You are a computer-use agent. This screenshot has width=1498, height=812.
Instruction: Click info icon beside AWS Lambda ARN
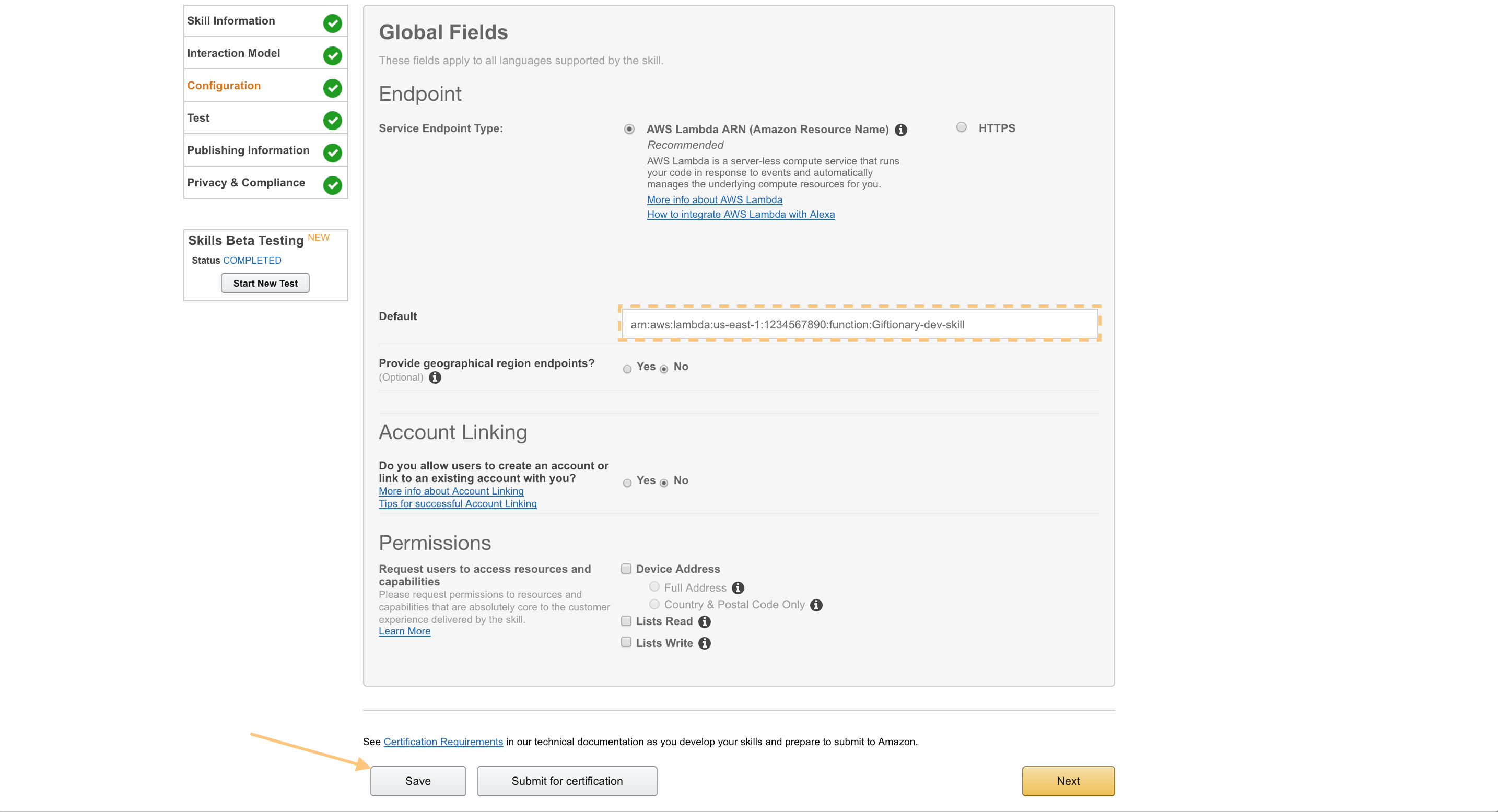click(901, 130)
